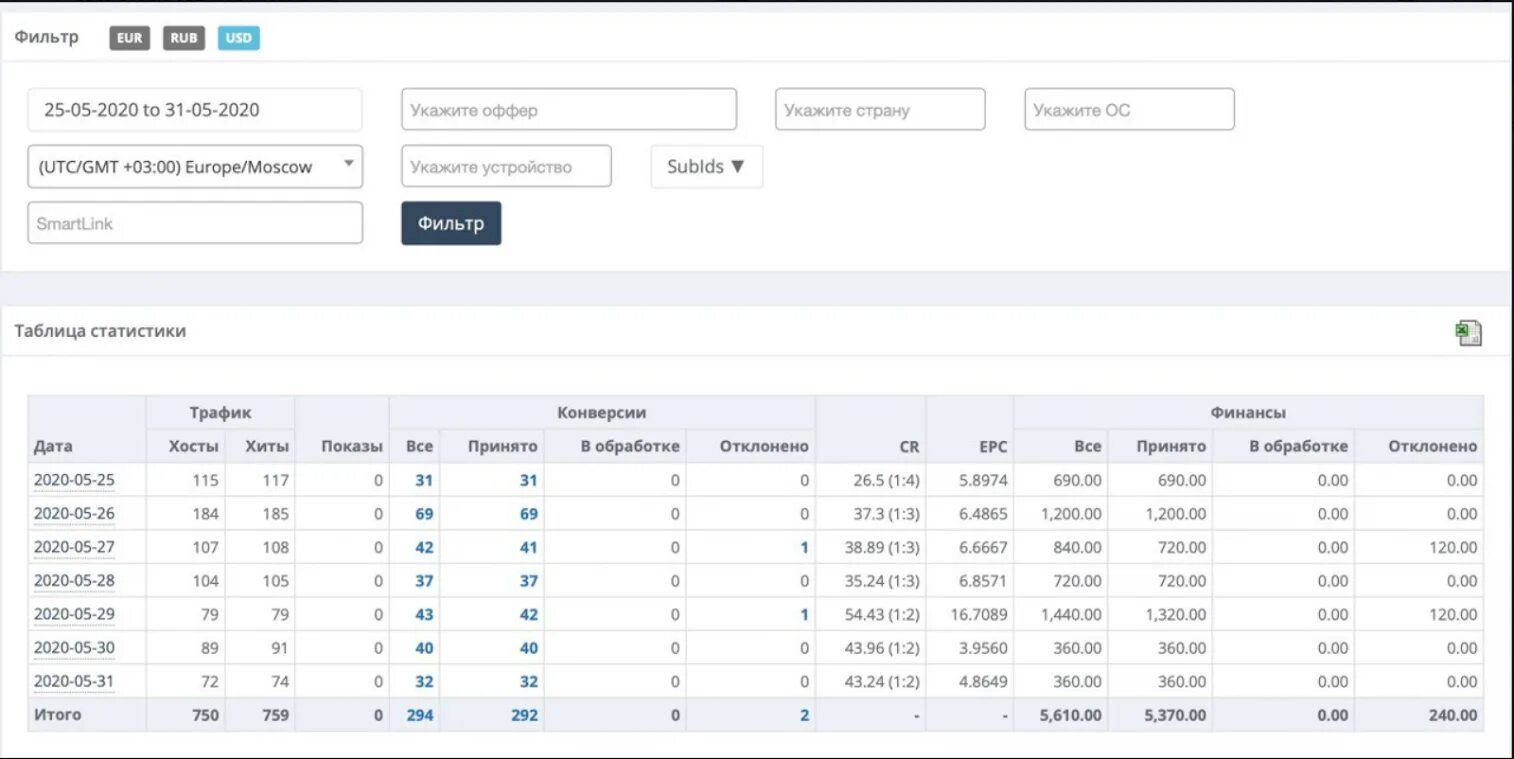Open the 2020-05-25 date link
The width and height of the screenshot is (1514, 759).
click(74, 480)
